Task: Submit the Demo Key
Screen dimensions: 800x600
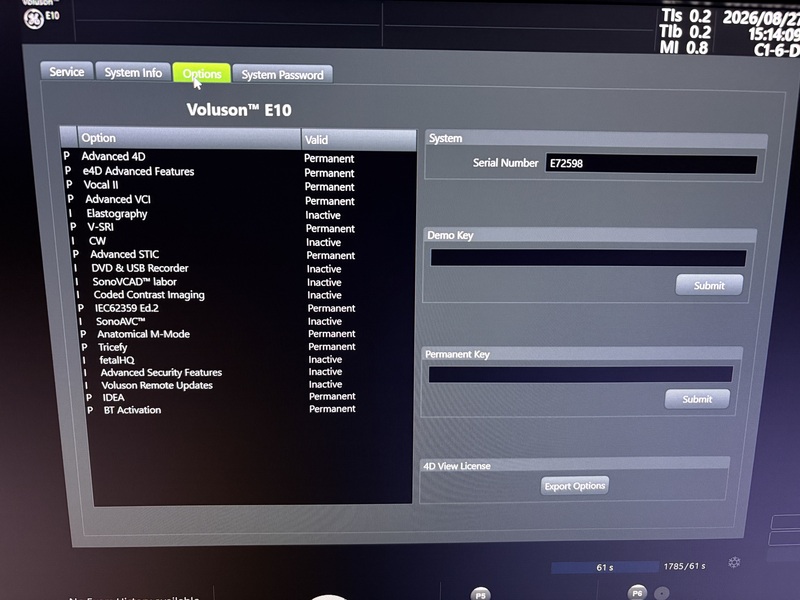Action: [709, 285]
